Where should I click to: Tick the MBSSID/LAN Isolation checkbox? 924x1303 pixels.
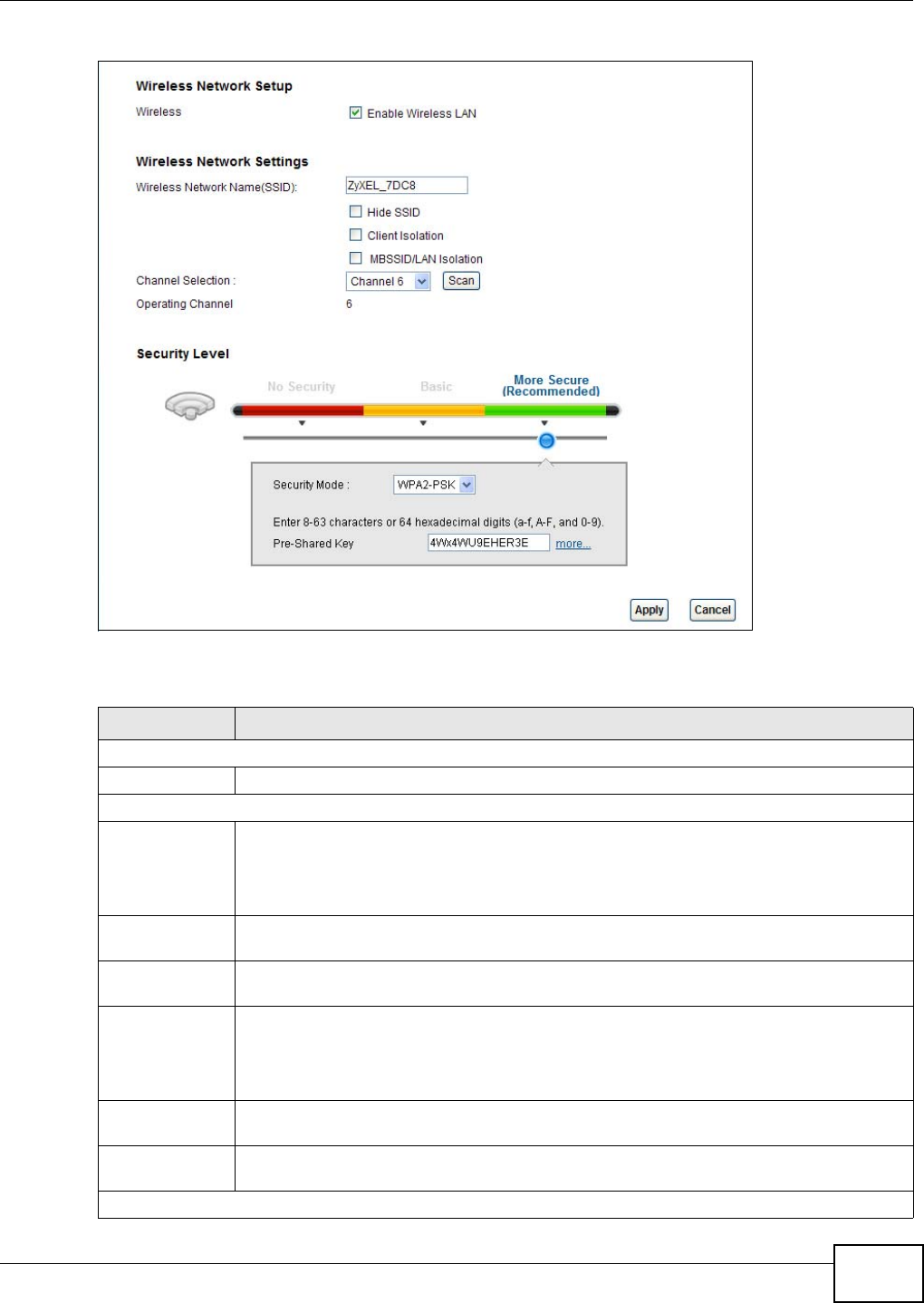click(x=356, y=258)
